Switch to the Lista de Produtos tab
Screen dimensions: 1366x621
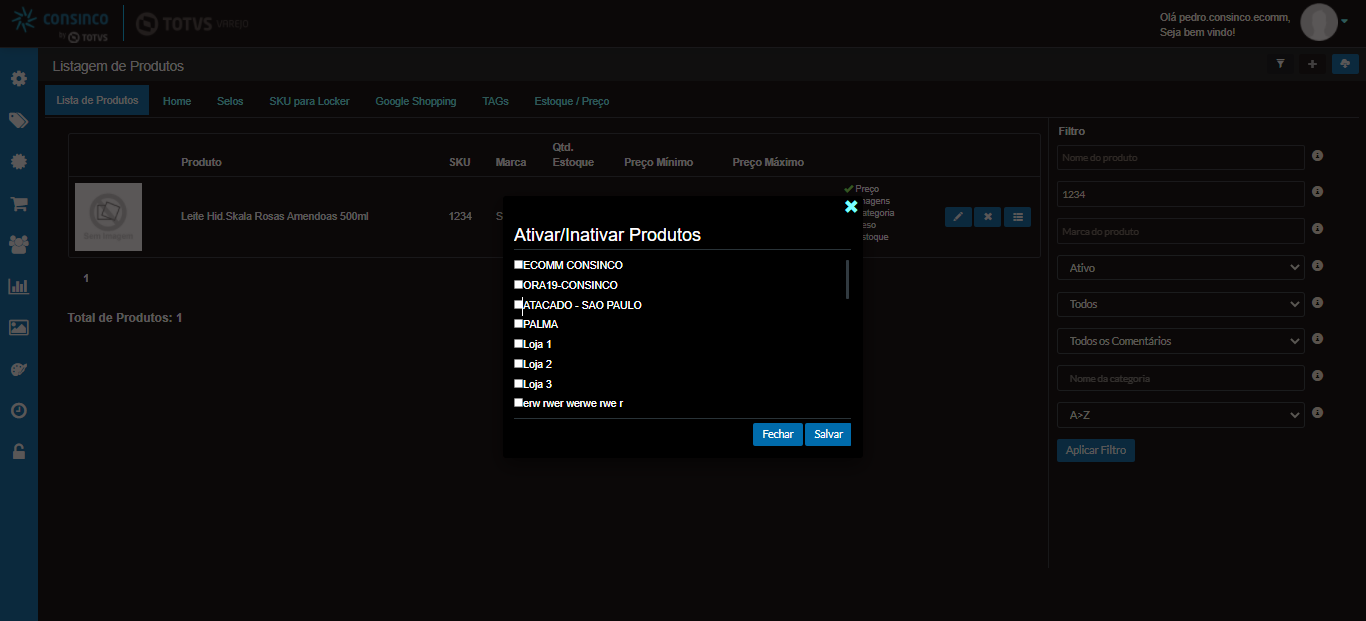tap(97, 100)
